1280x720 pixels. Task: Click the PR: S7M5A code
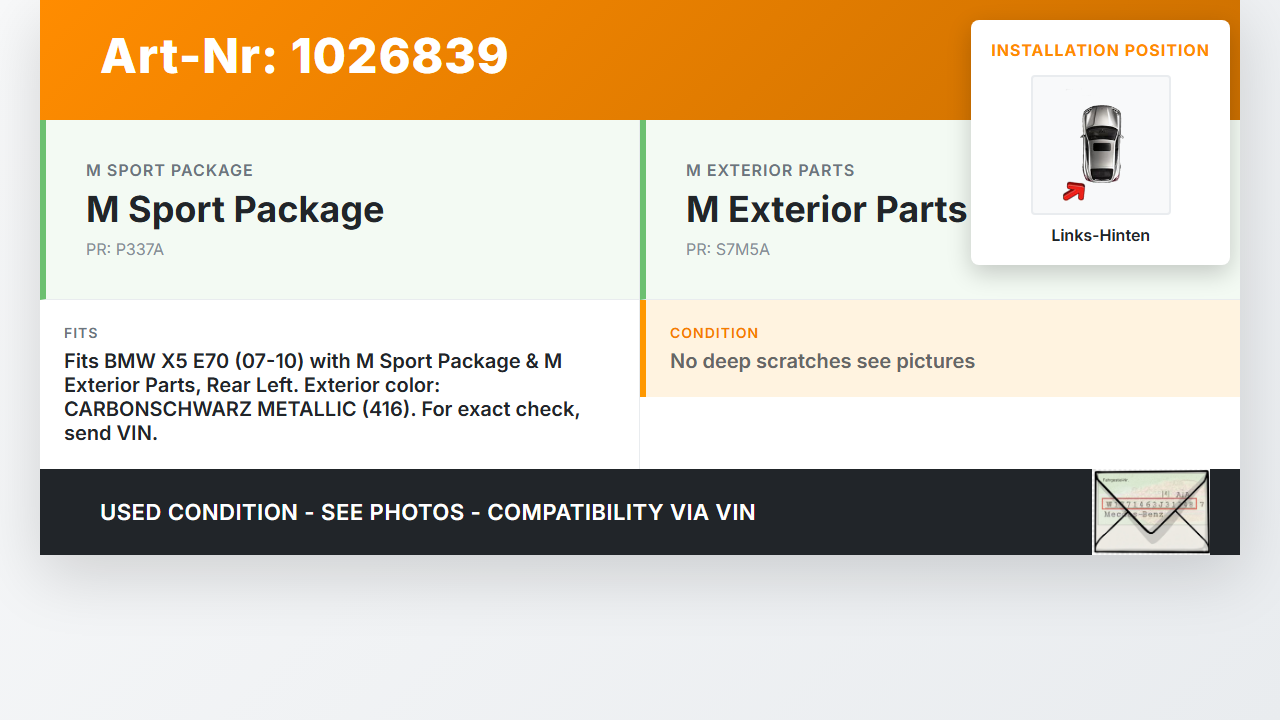(x=728, y=250)
